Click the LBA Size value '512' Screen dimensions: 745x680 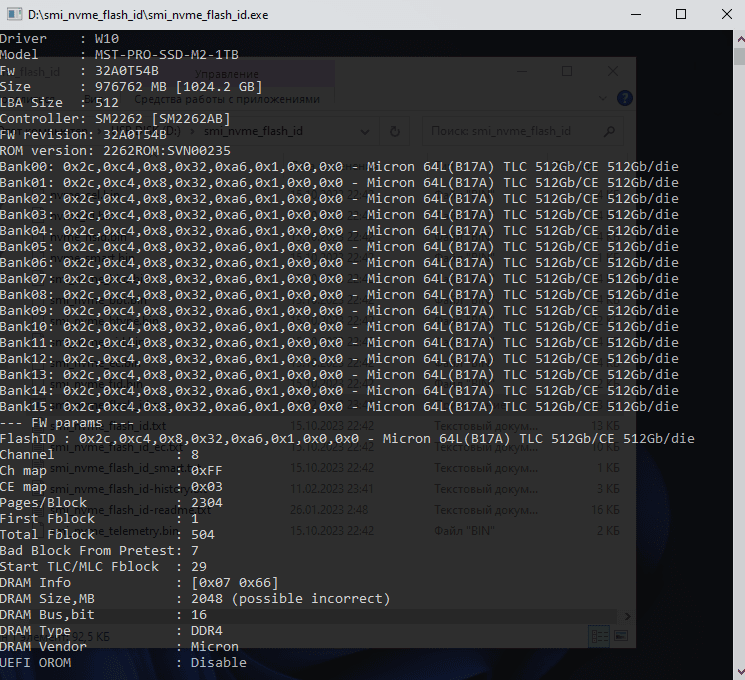click(x=107, y=103)
